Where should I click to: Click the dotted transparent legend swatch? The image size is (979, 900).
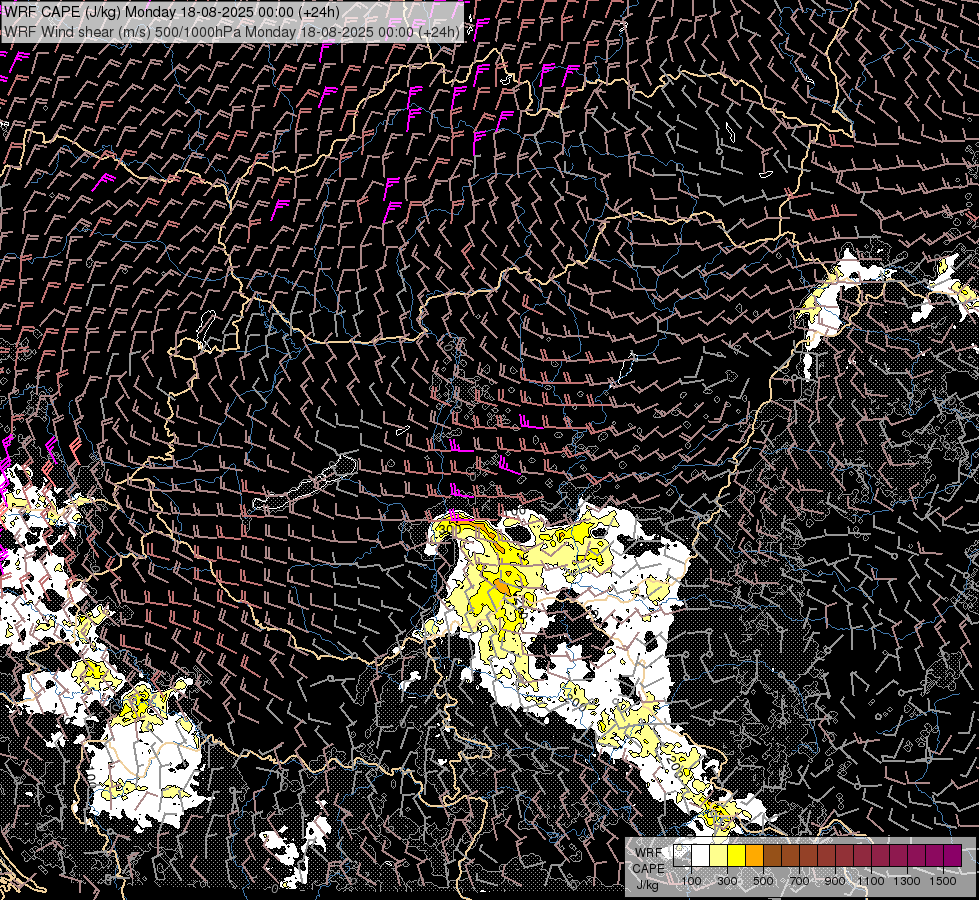tap(682, 855)
